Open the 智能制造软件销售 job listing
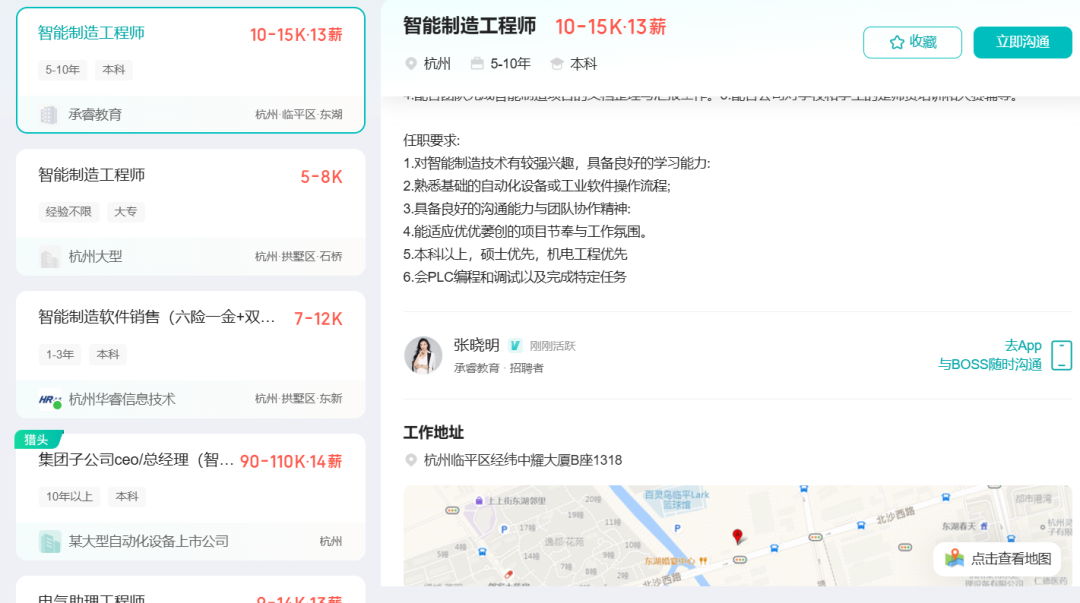 pyautogui.click(x=156, y=318)
